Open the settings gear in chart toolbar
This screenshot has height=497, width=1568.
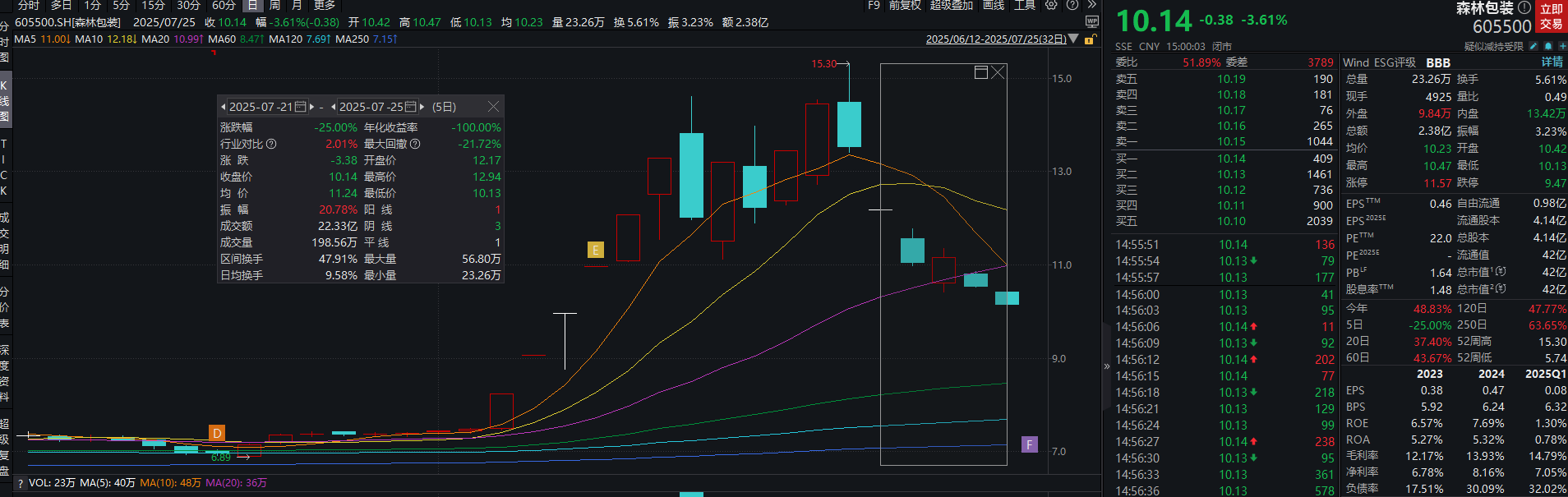pos(1051,5)
